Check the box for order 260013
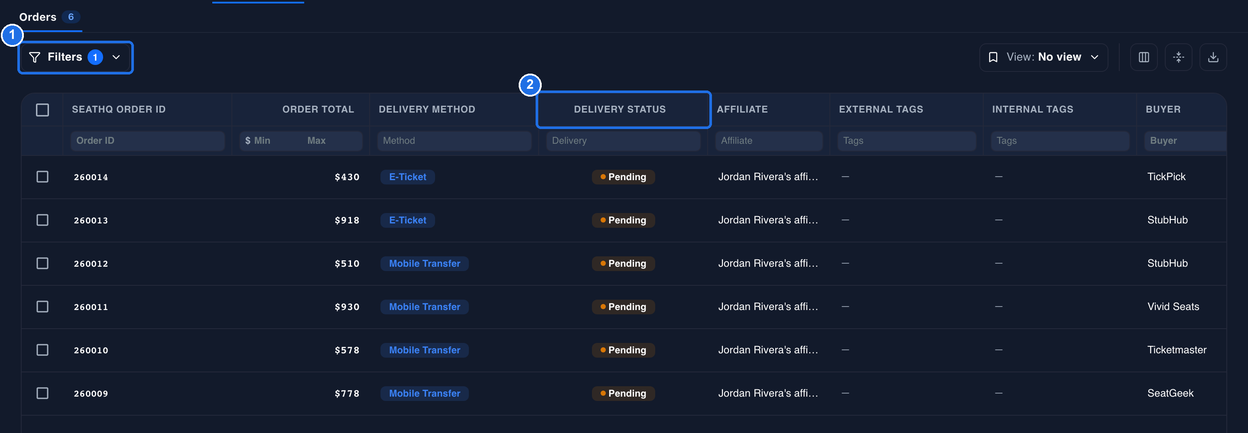 [x=42, y=220]
